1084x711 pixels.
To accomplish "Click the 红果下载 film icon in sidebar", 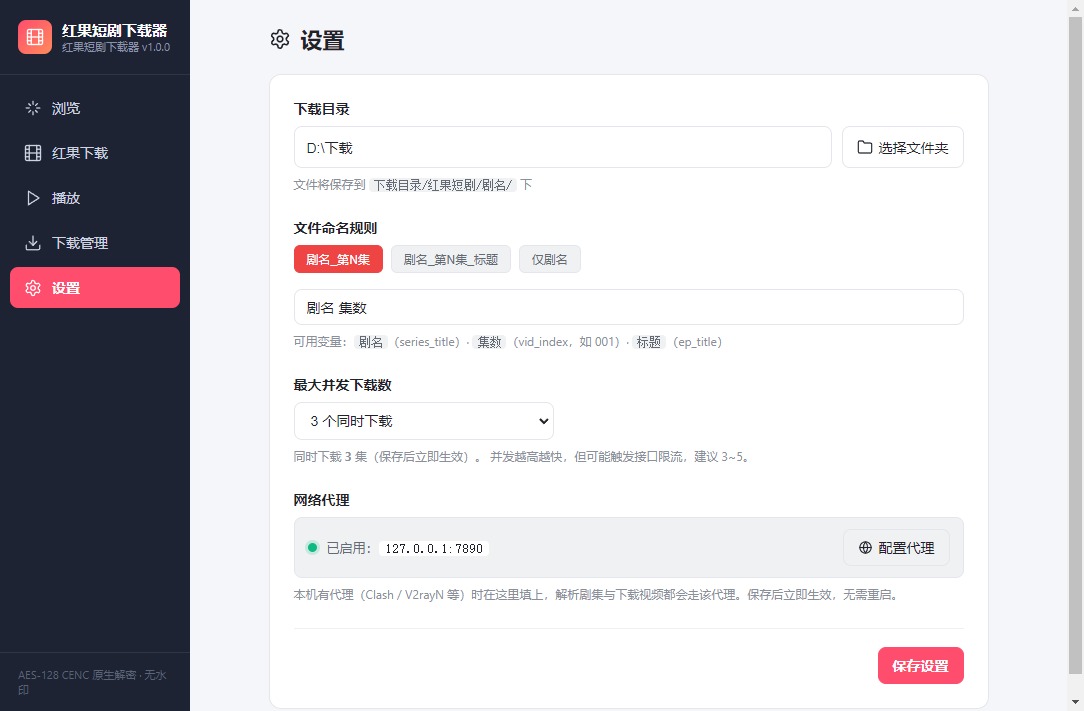I will click(x=32, y=153).
